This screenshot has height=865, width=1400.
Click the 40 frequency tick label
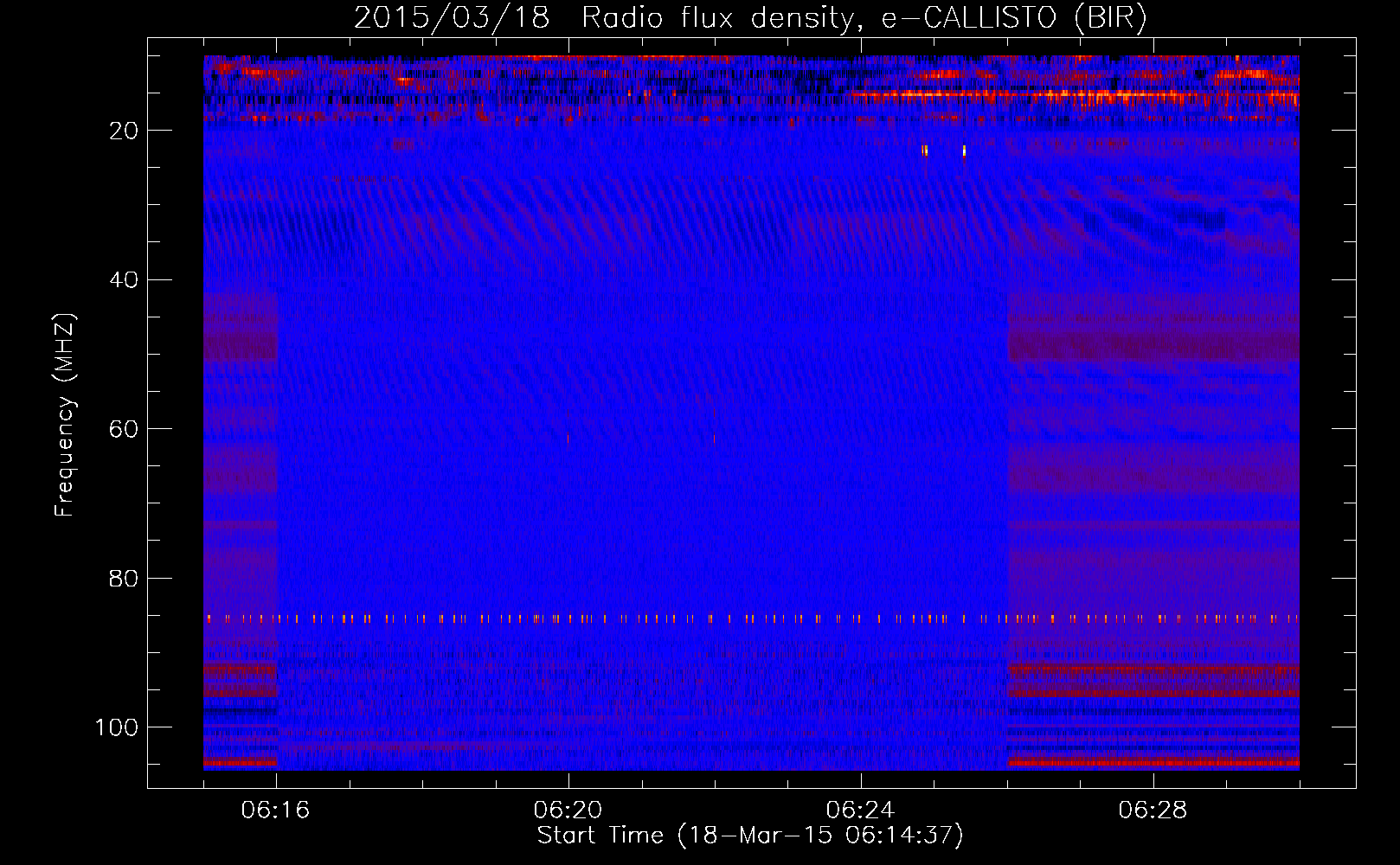pos(125,280)
